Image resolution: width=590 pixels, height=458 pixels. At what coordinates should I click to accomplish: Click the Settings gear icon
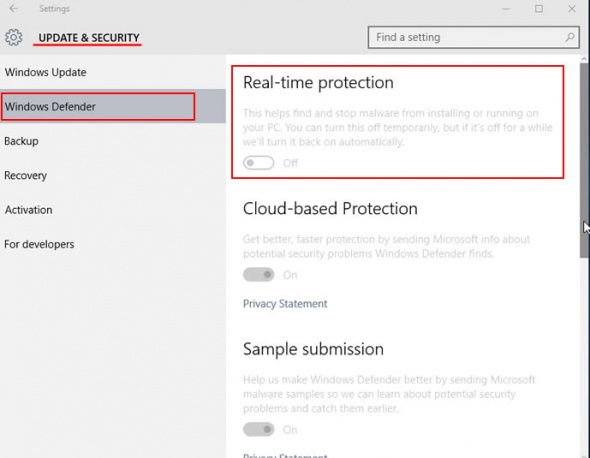14,37
